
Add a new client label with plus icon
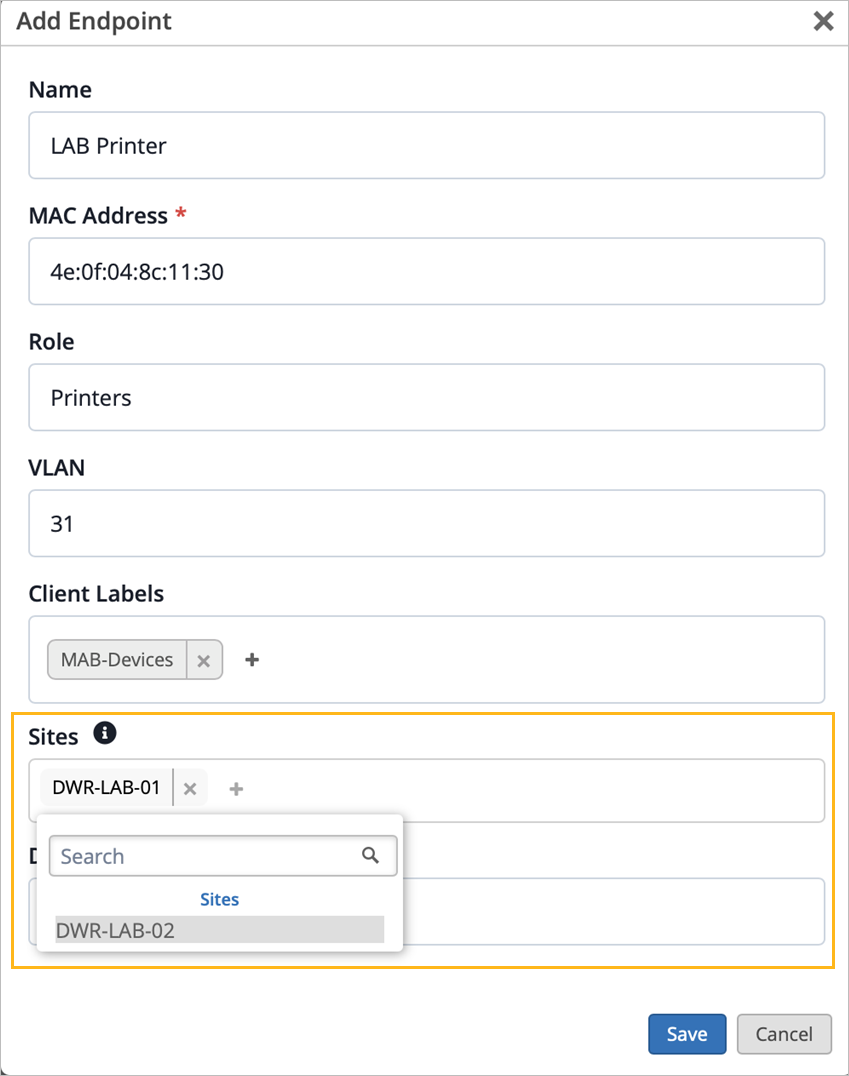(252, 659)
